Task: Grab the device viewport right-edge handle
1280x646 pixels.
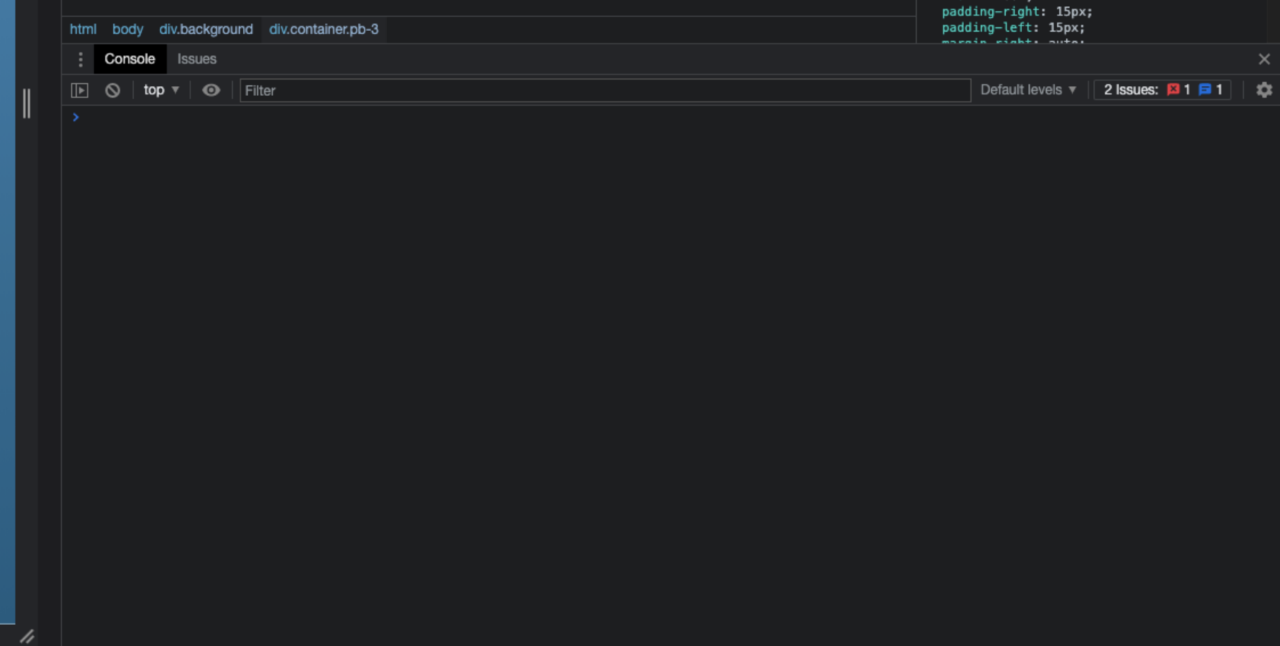Action: tap(27, 103)
